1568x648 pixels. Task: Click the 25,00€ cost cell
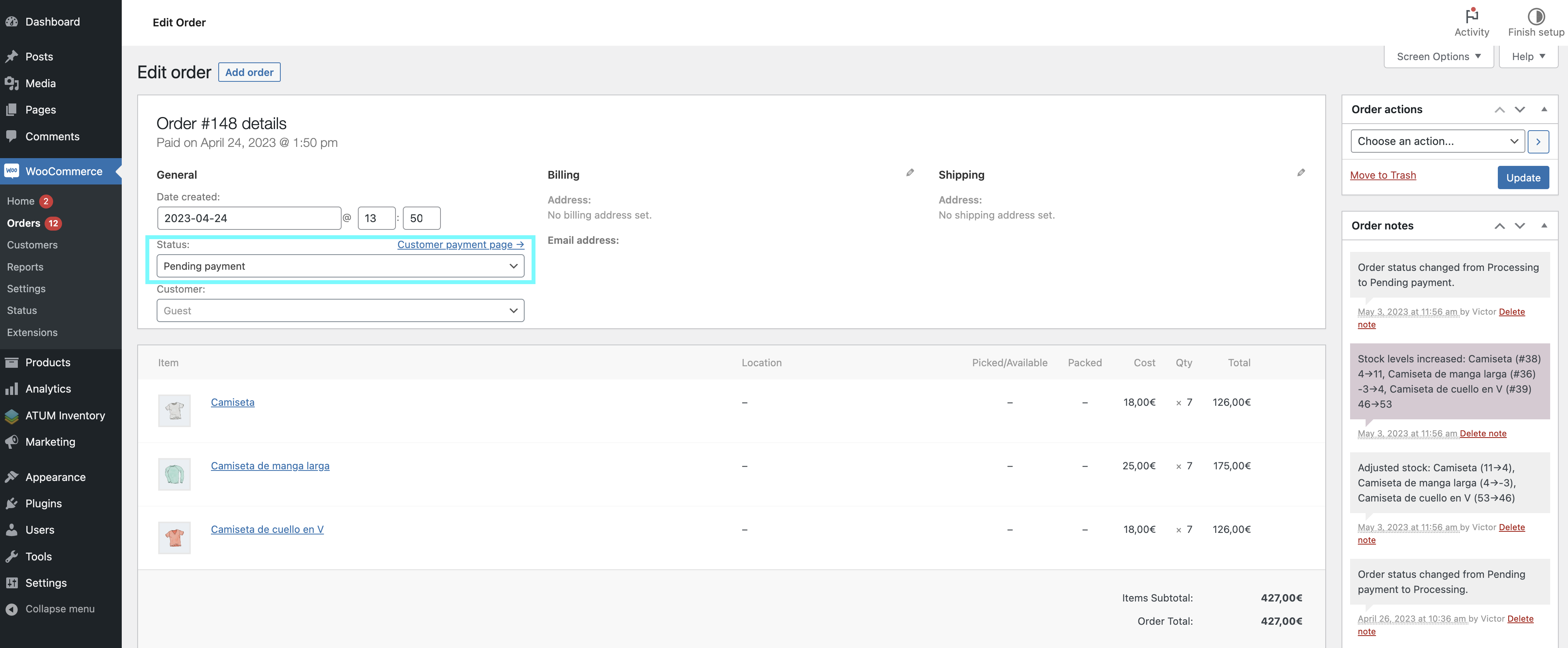pos(1139,466)
